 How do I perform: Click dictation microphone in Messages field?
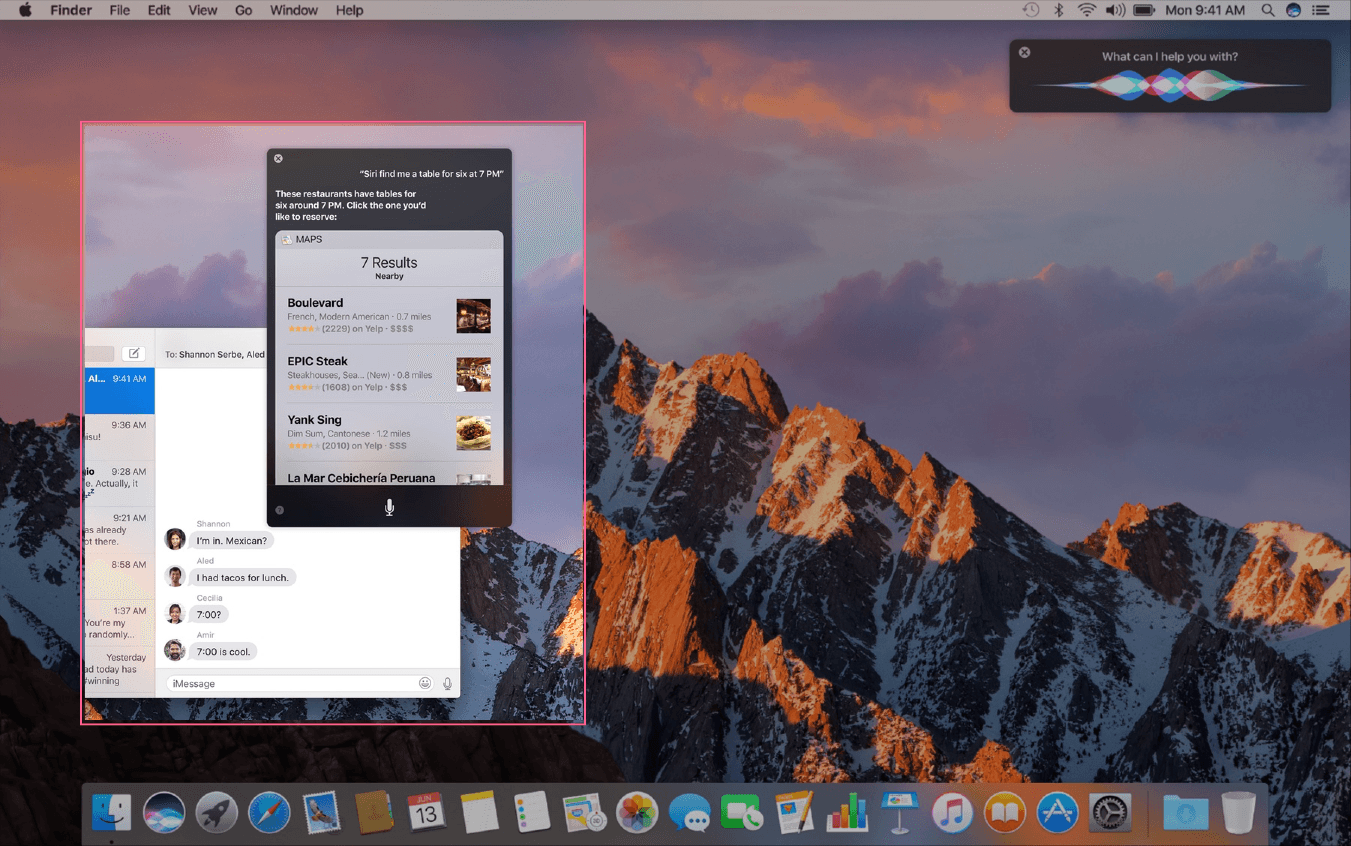(447, 683)
